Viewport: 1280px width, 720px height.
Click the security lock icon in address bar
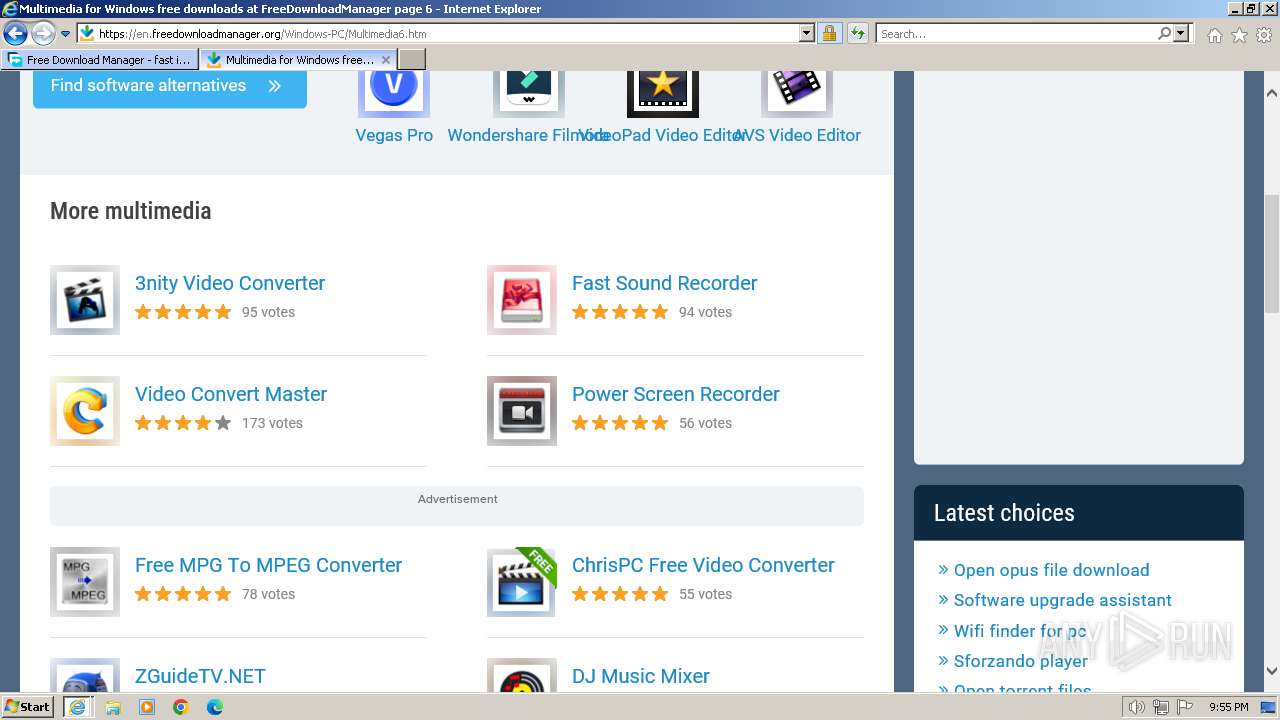tap(829, 34)
